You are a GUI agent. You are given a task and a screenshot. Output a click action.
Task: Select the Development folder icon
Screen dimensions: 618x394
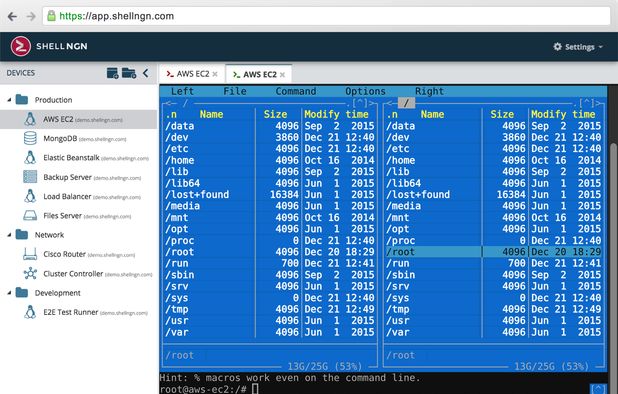point(22,292)
